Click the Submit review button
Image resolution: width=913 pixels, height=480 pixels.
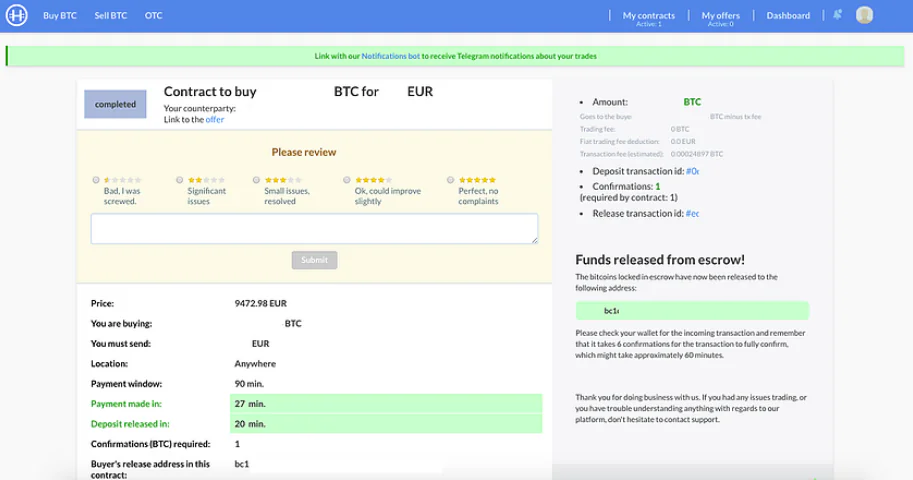point(314,260)
